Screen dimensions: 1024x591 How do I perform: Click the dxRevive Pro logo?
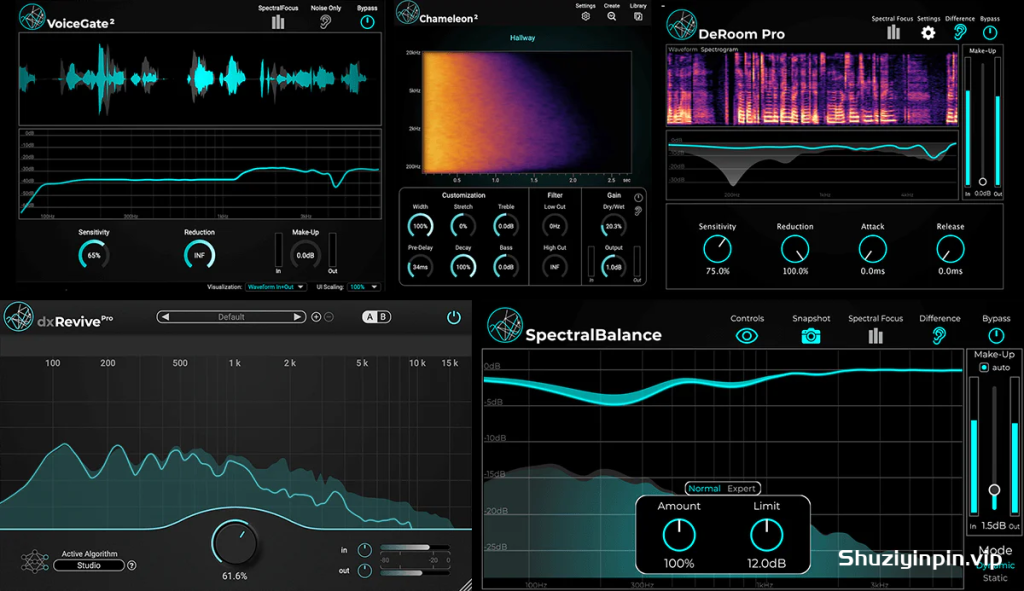[18, 317]
